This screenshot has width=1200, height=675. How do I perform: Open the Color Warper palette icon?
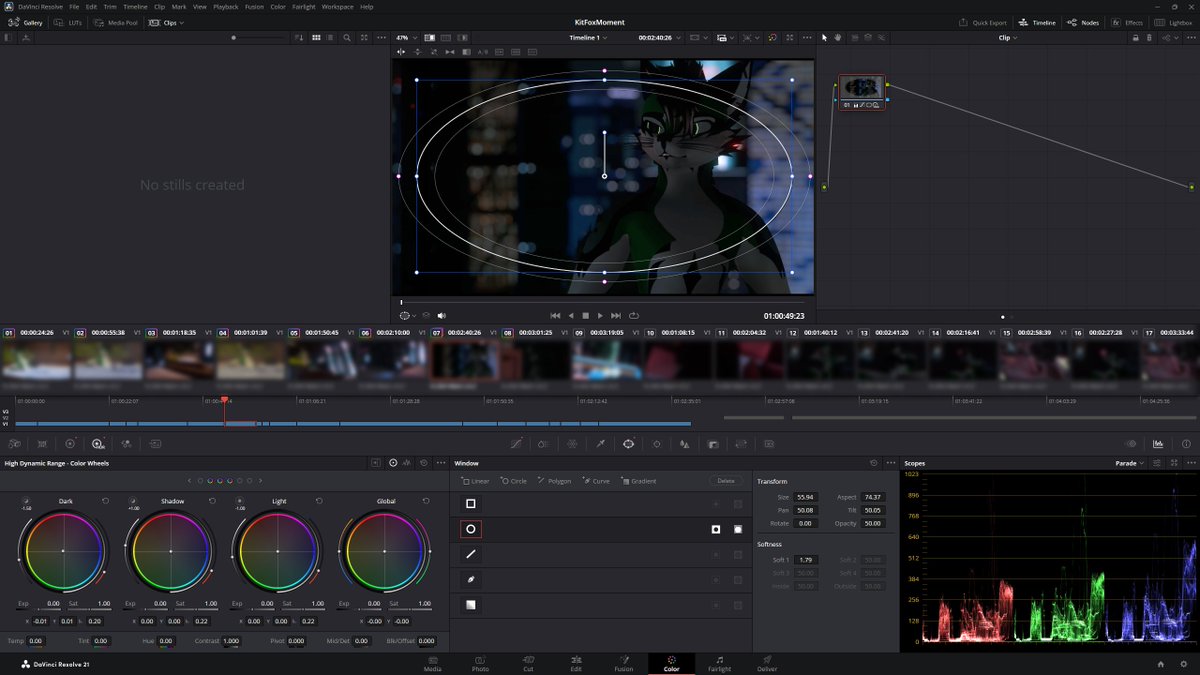coord(572,443)
